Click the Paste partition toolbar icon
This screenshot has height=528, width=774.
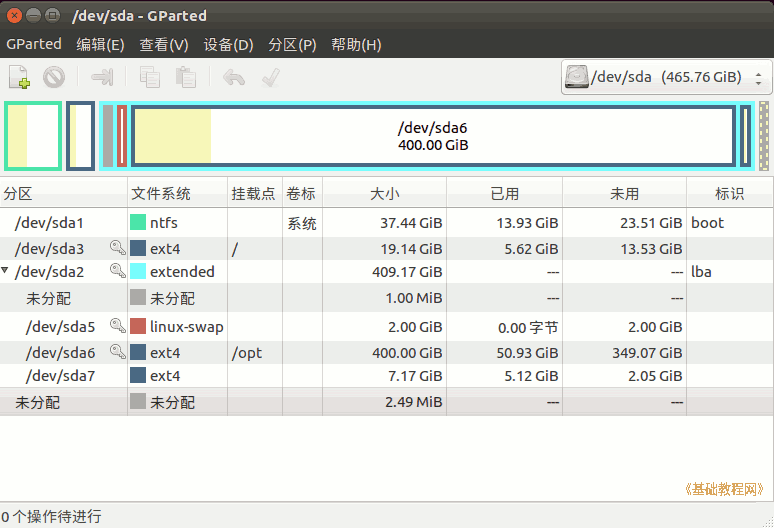point(186,77)
